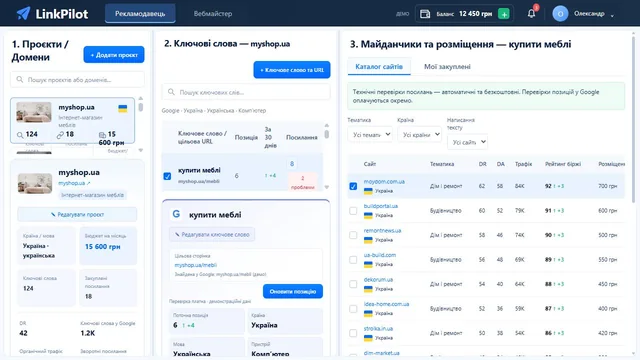The height and width of the screenshot is (360, 640).
Task: Open dekorum.ua site link
Action: tap(378, 280)
